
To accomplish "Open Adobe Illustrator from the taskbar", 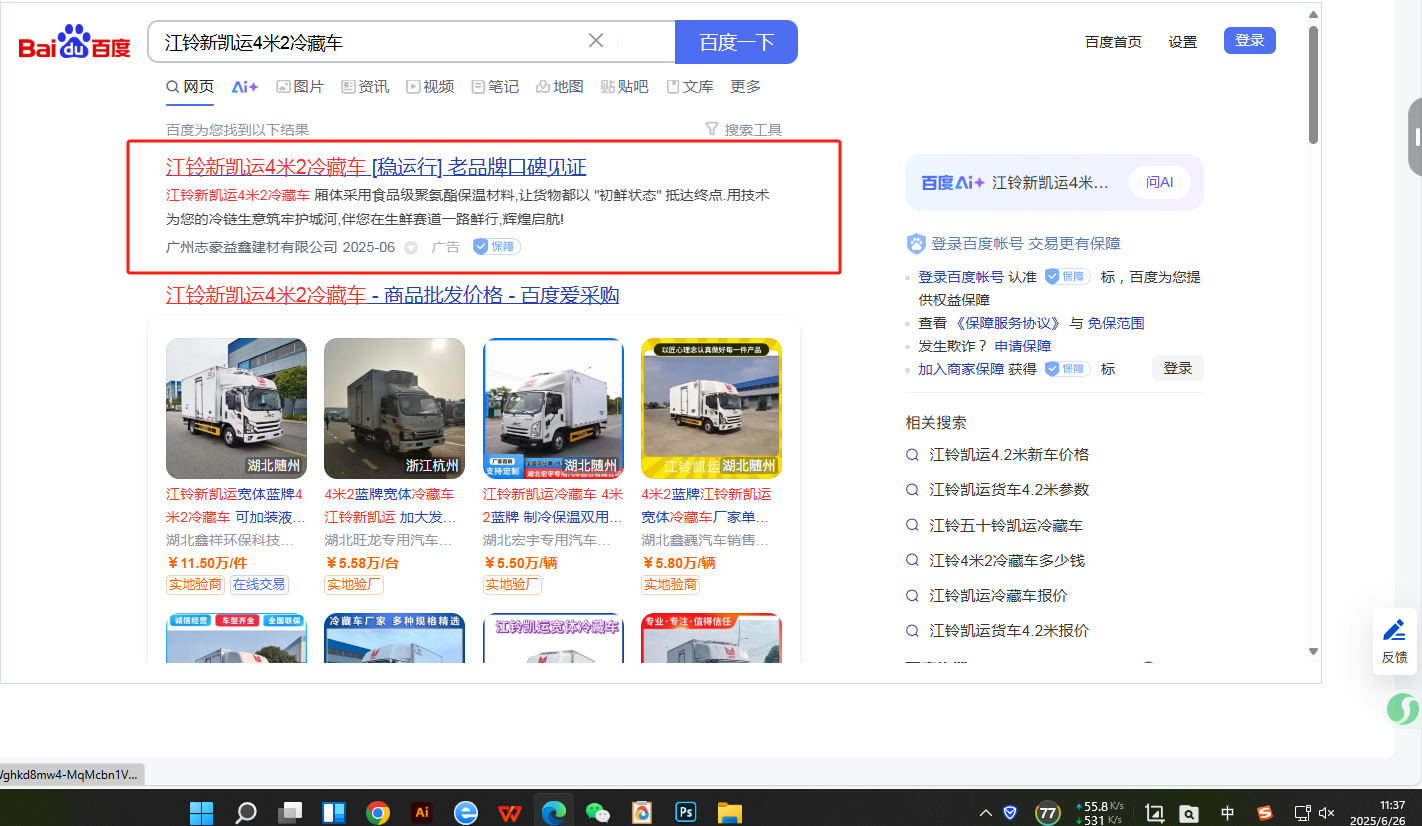I will pyautogui.click(x=422, y=812).
